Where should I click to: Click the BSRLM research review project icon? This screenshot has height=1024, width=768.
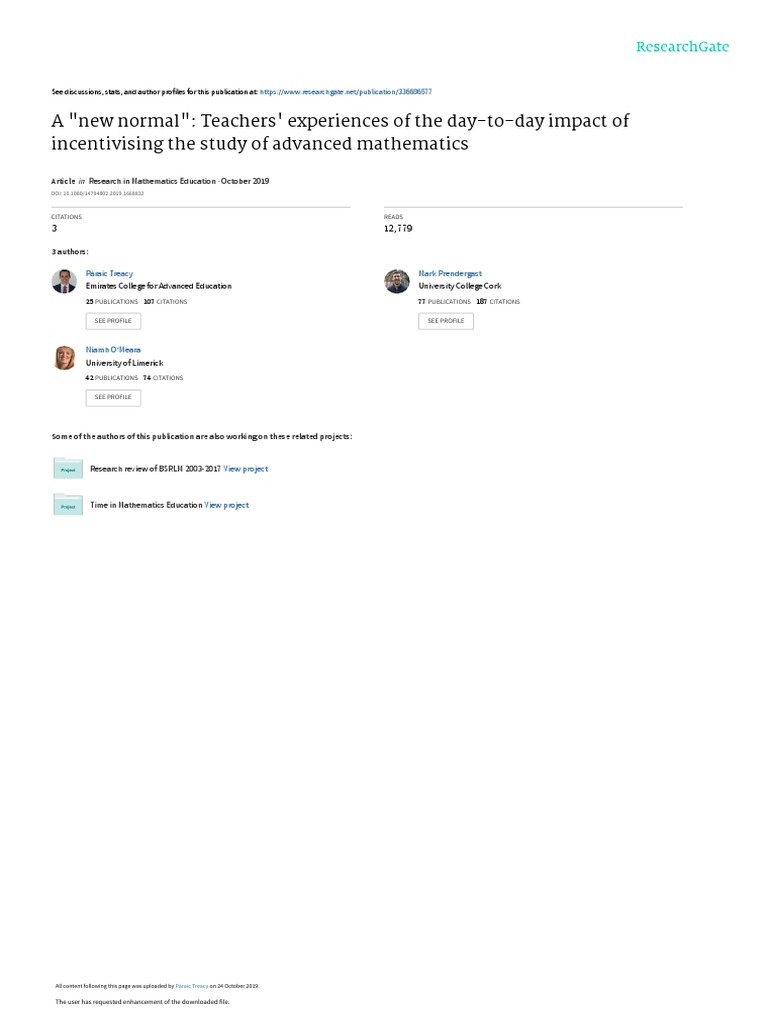(x=67, y=468)
